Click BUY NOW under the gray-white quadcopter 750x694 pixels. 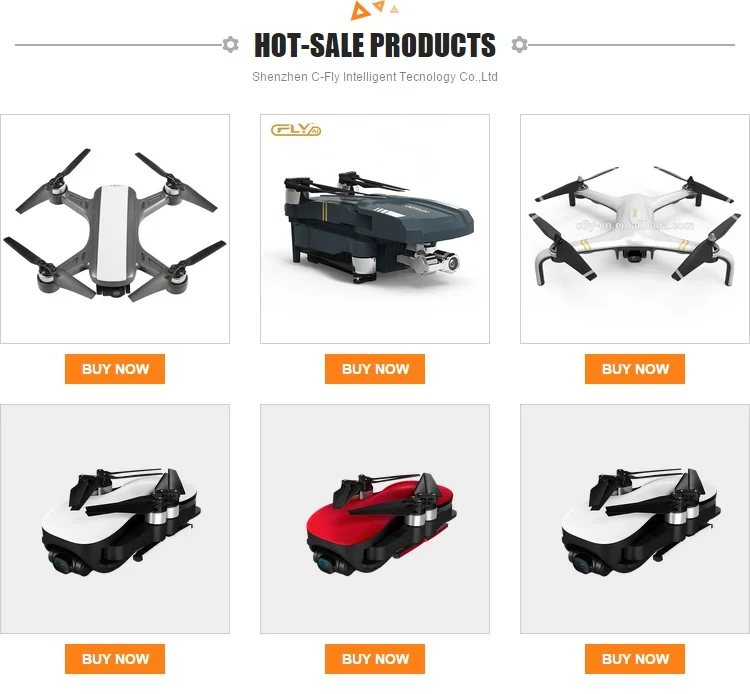(x=115, y=369)
